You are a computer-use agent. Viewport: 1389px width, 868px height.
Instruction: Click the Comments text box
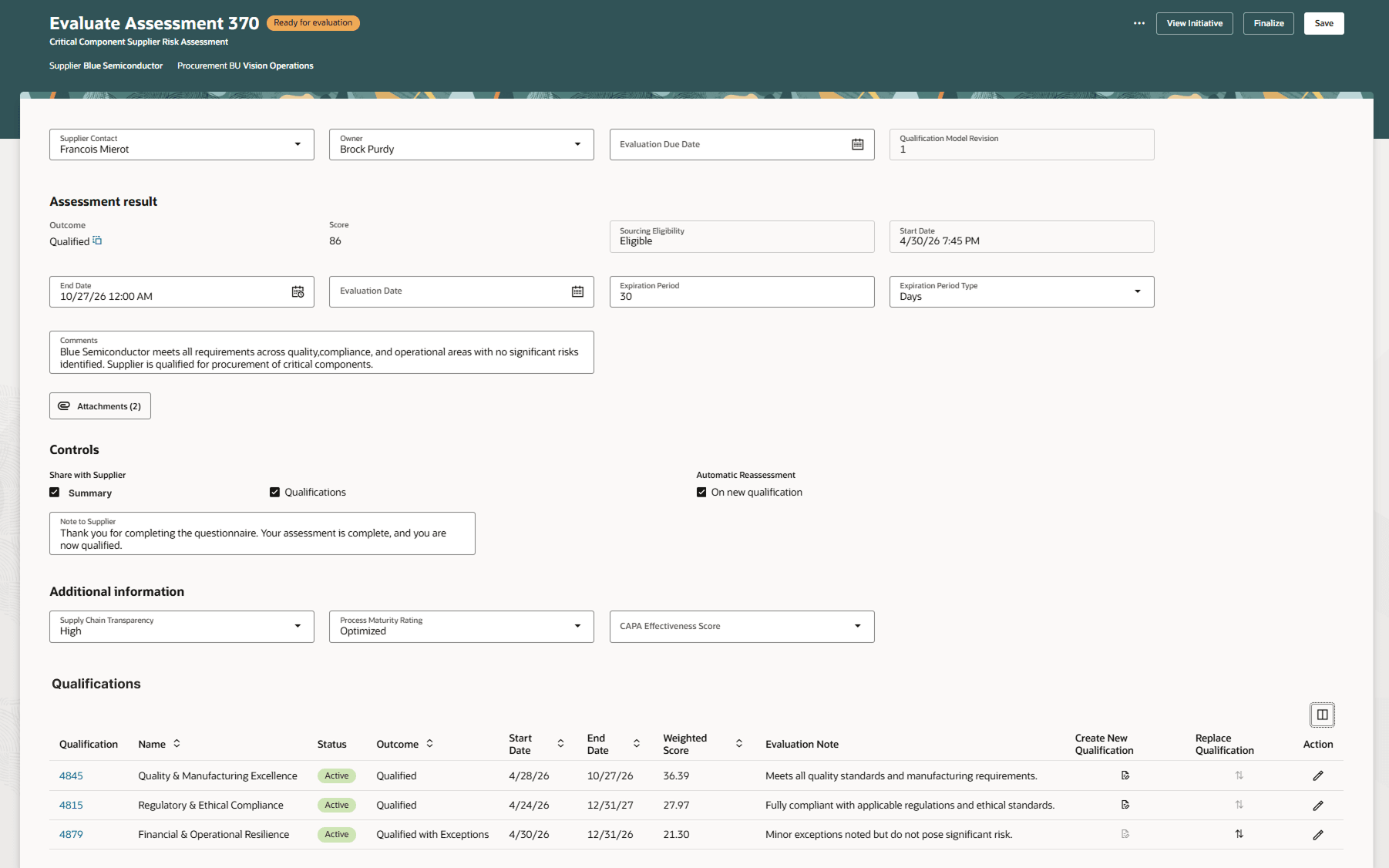pyautogui.click(x=321, y=352)
